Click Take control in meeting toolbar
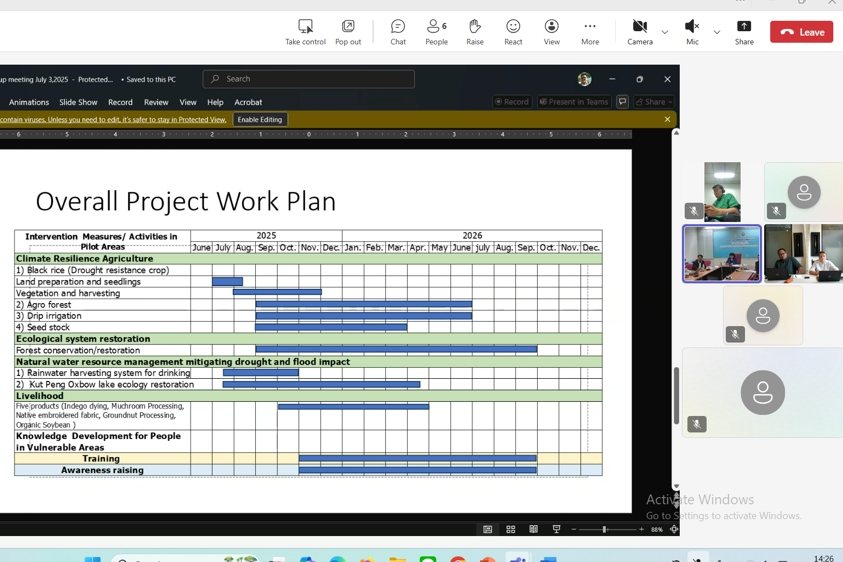The height and width of the screenshot is (562, 843). [x=305, y=32]
